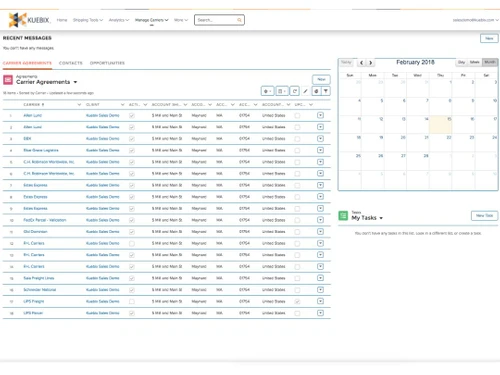Toggle Active checkbox for FedEx Parcel - Validation

tap(132, 220)
